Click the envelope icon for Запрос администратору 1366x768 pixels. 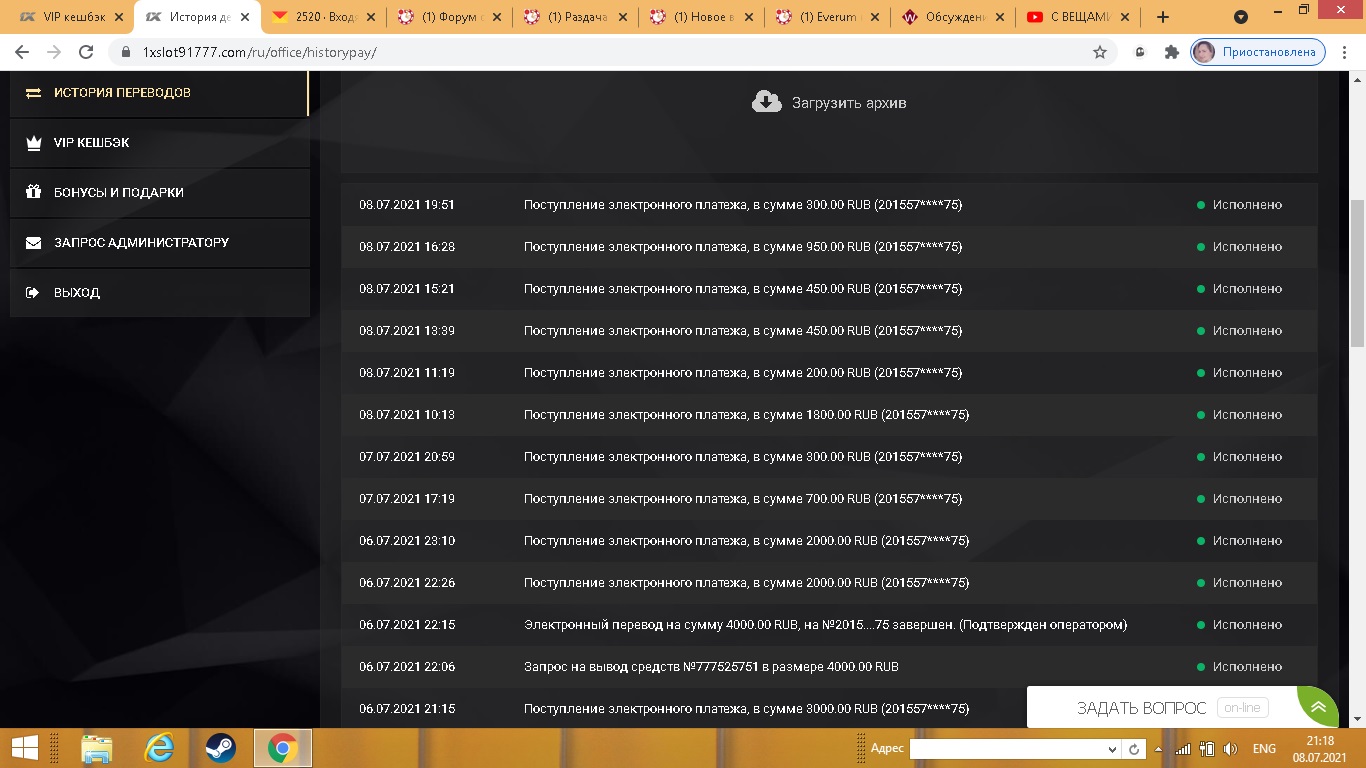coord(34,243)
